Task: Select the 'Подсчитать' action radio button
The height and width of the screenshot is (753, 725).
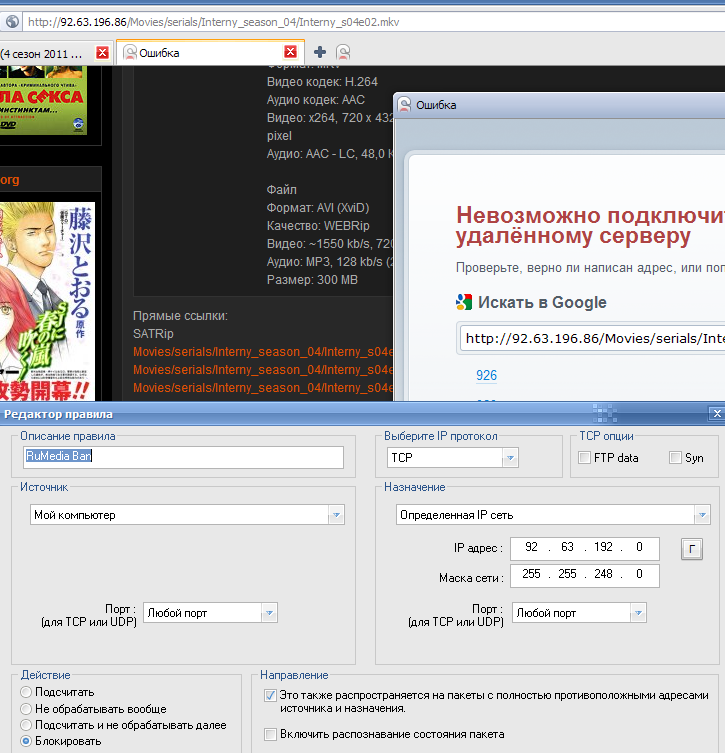Action: point(26,692)
